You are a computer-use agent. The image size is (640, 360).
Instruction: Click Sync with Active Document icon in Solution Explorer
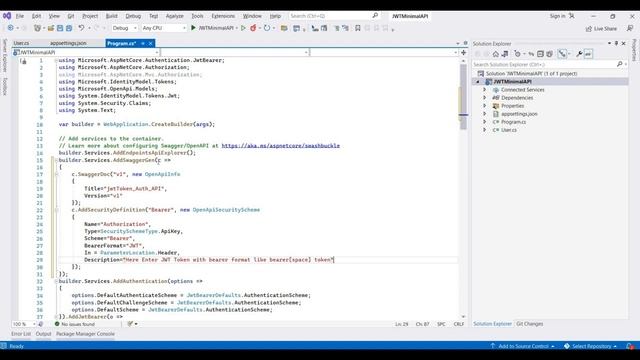[x=531, y=54]
